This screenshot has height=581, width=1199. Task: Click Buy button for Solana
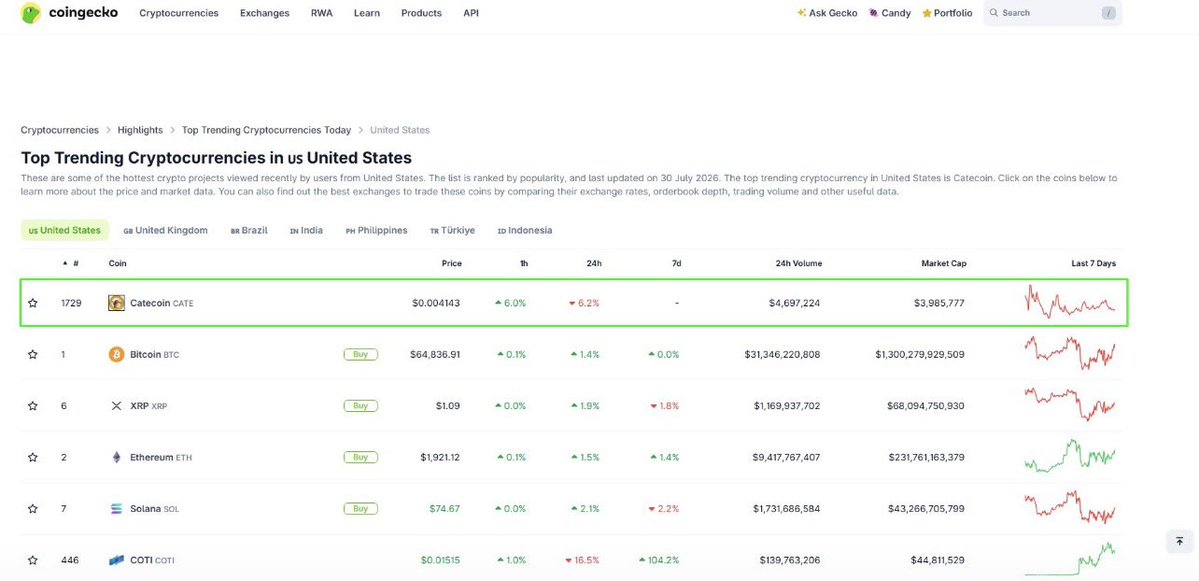(360, 508)
